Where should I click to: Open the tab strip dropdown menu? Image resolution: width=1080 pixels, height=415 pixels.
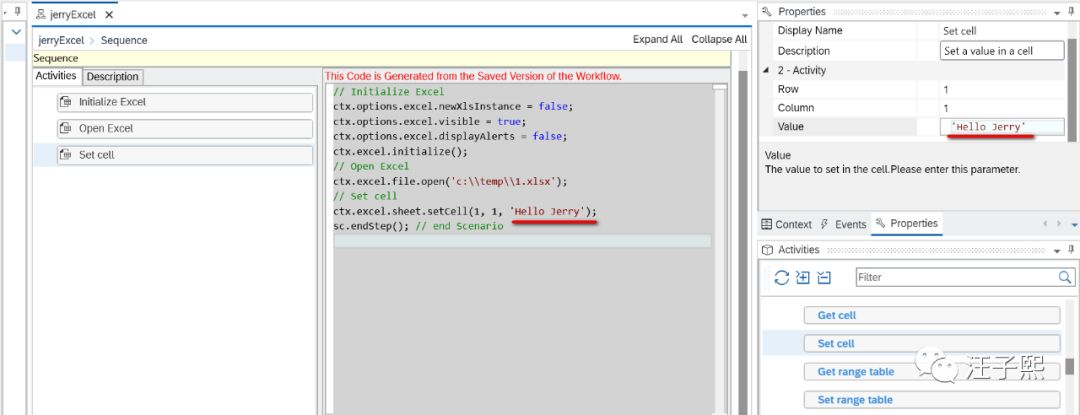[1074, 224]
